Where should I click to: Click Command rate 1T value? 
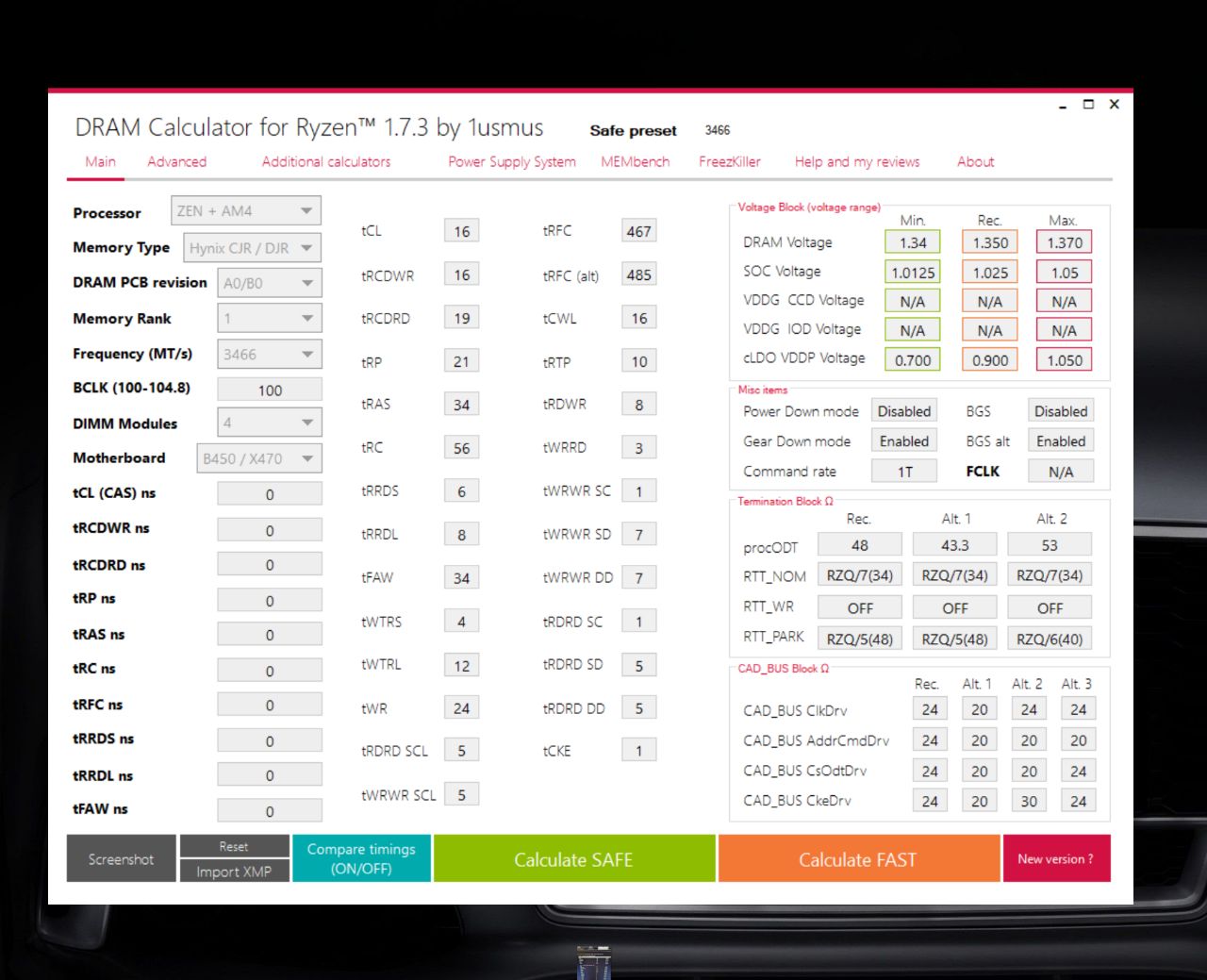(904, 471)
